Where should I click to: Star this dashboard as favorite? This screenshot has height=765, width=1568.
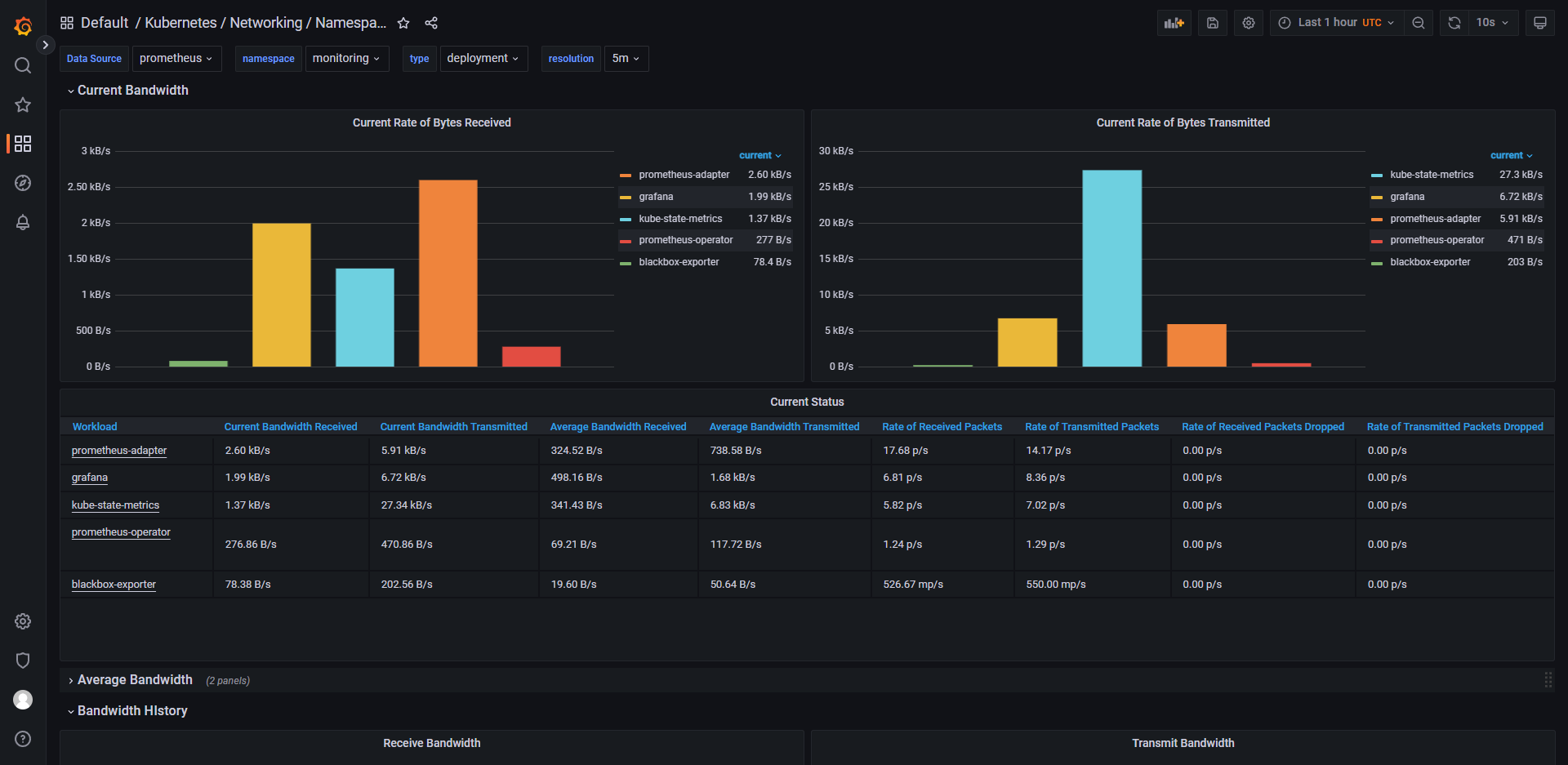click(403, 23)
